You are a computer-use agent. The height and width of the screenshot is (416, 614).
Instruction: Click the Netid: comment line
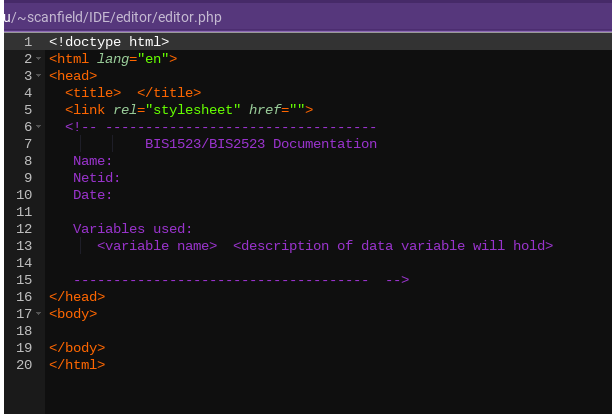[97, 178]
